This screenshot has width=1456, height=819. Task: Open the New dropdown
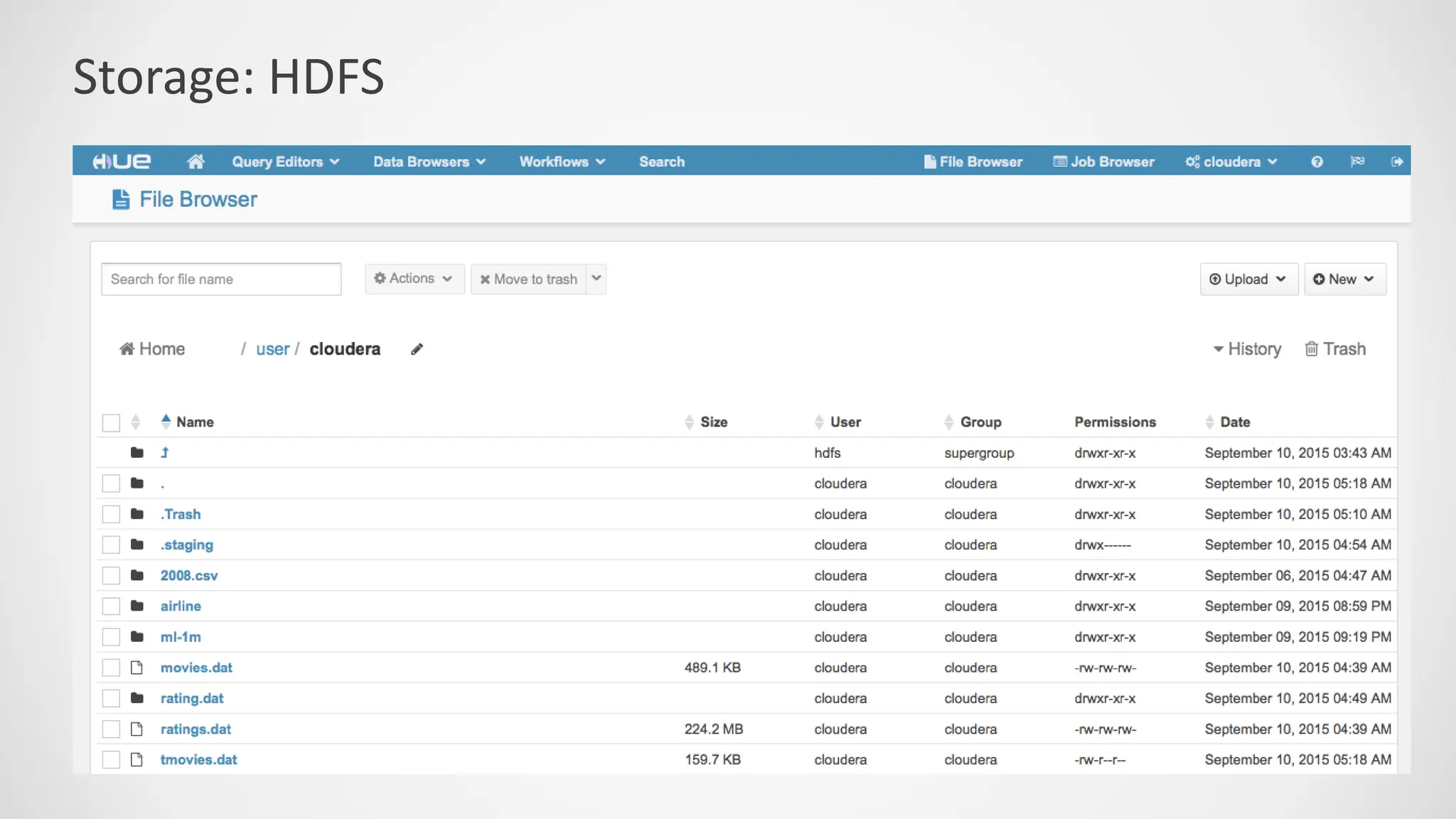pos(1344,279)
